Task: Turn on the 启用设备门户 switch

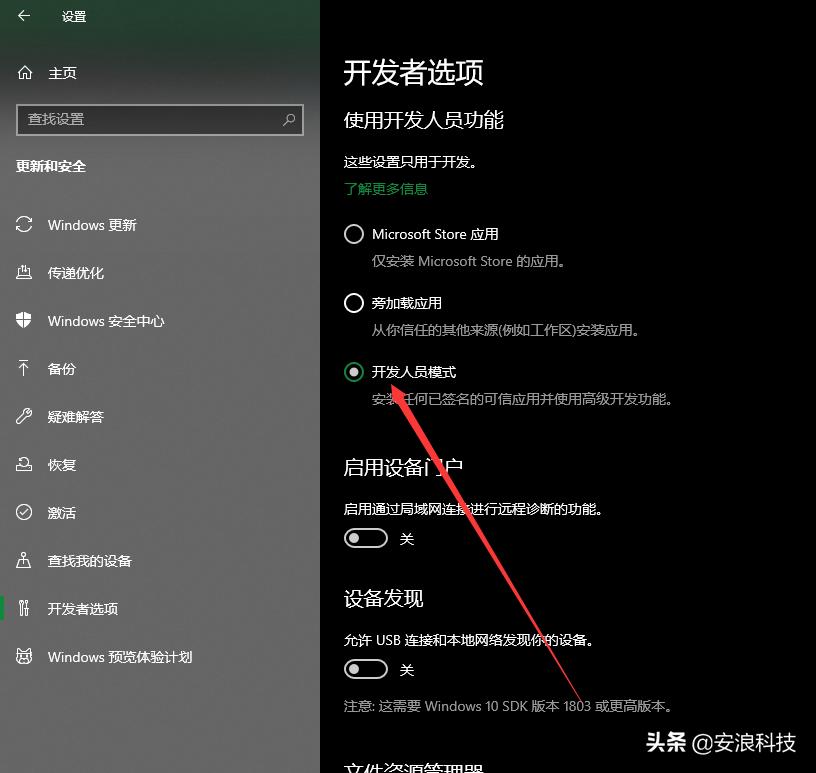Action: [366, 538]
